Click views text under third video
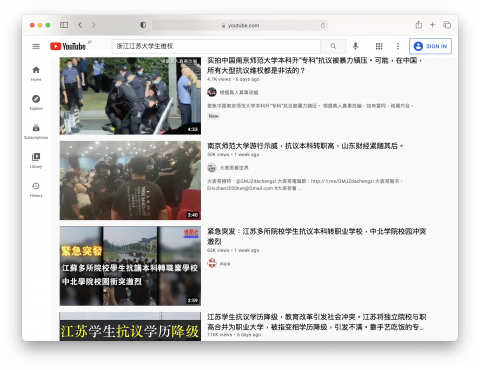The image size is (480, 370). coord(218,250)
